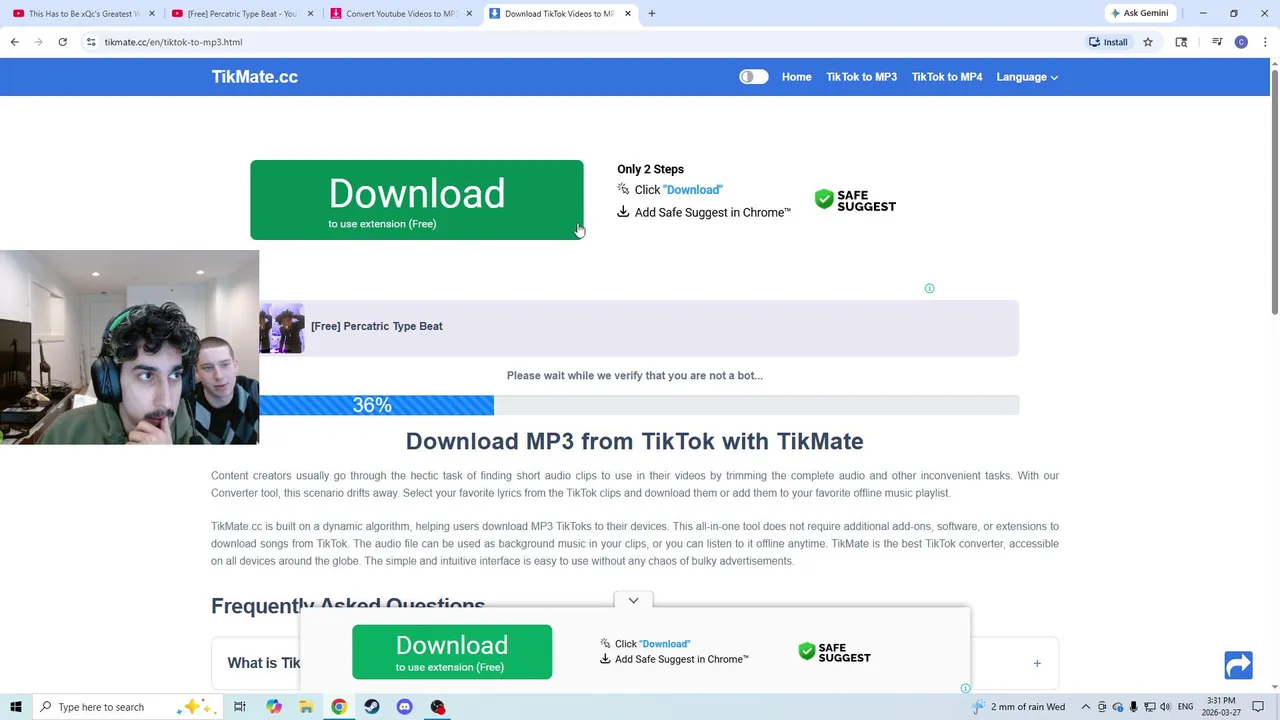Click the bottom banner ad info icon
The height and width of the screenshot is (720, 1280).
pos(965,688)
